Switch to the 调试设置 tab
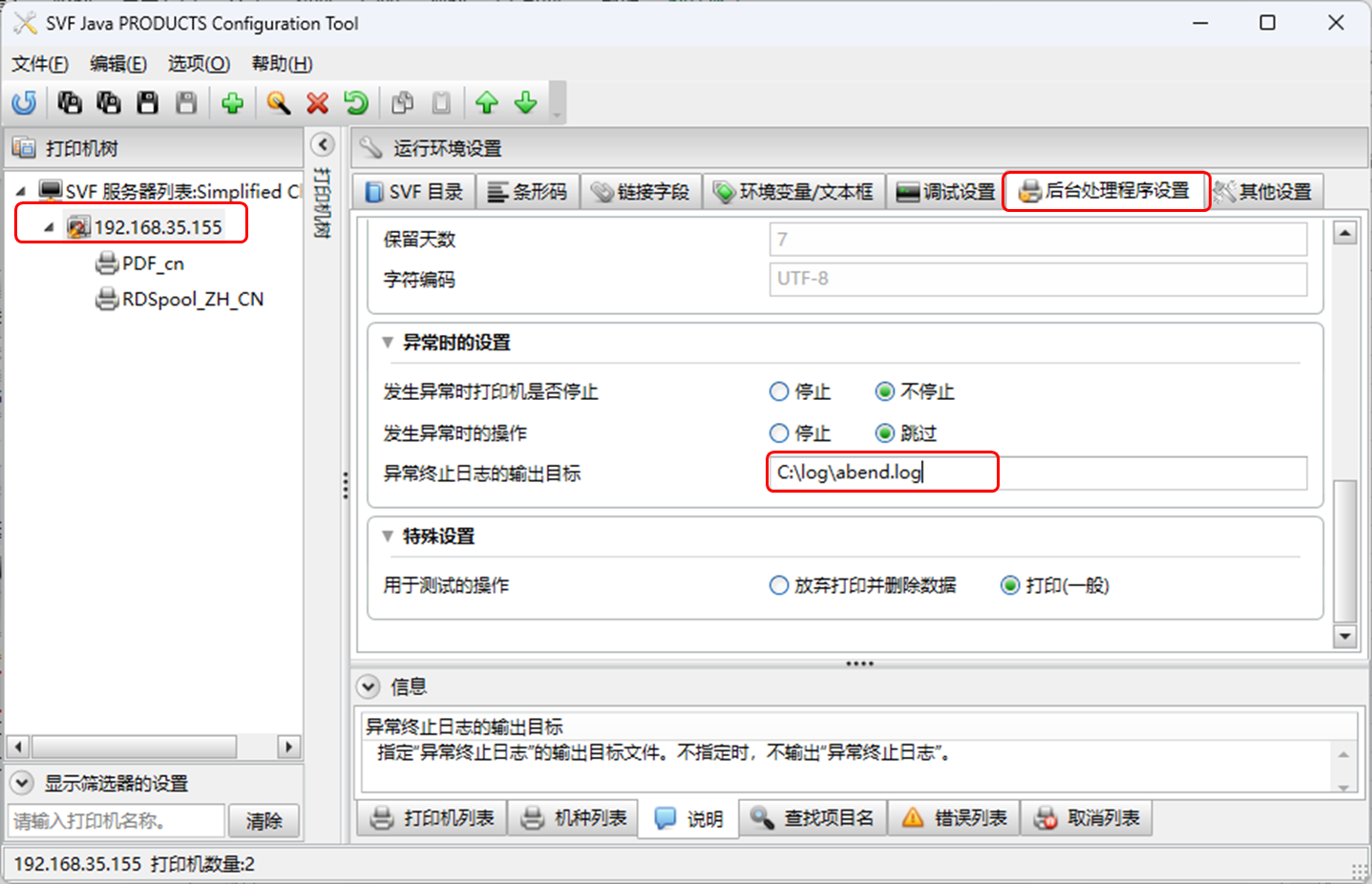1372x884 pixels. pos(945,192)
